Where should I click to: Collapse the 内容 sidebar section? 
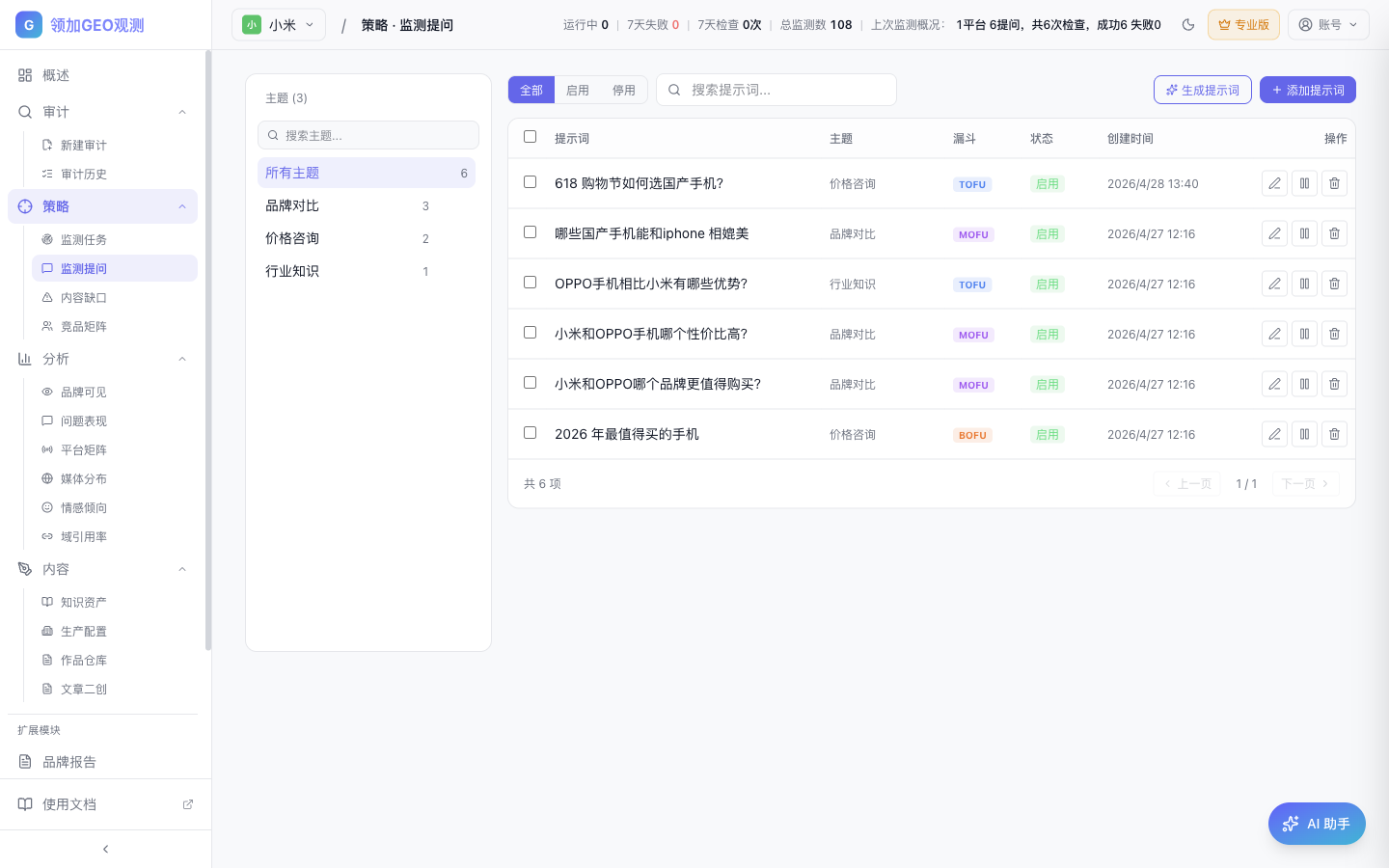182,569
